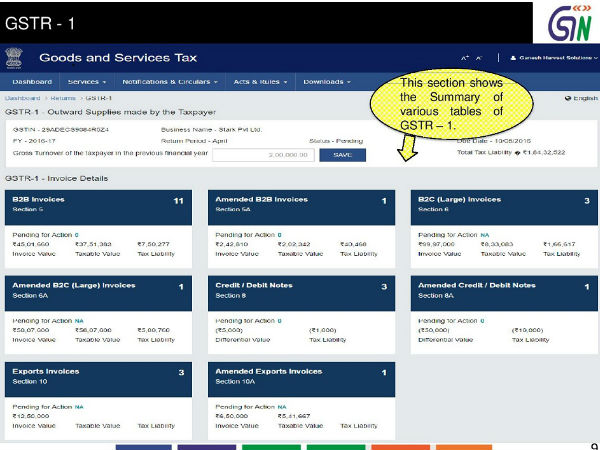
Task: Click the Dashboard breadcrumb link
Action: (22, 98)
